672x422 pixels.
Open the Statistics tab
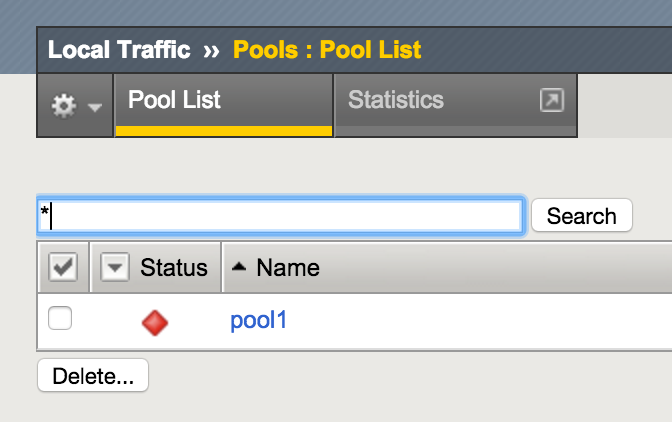pos(396,101)
